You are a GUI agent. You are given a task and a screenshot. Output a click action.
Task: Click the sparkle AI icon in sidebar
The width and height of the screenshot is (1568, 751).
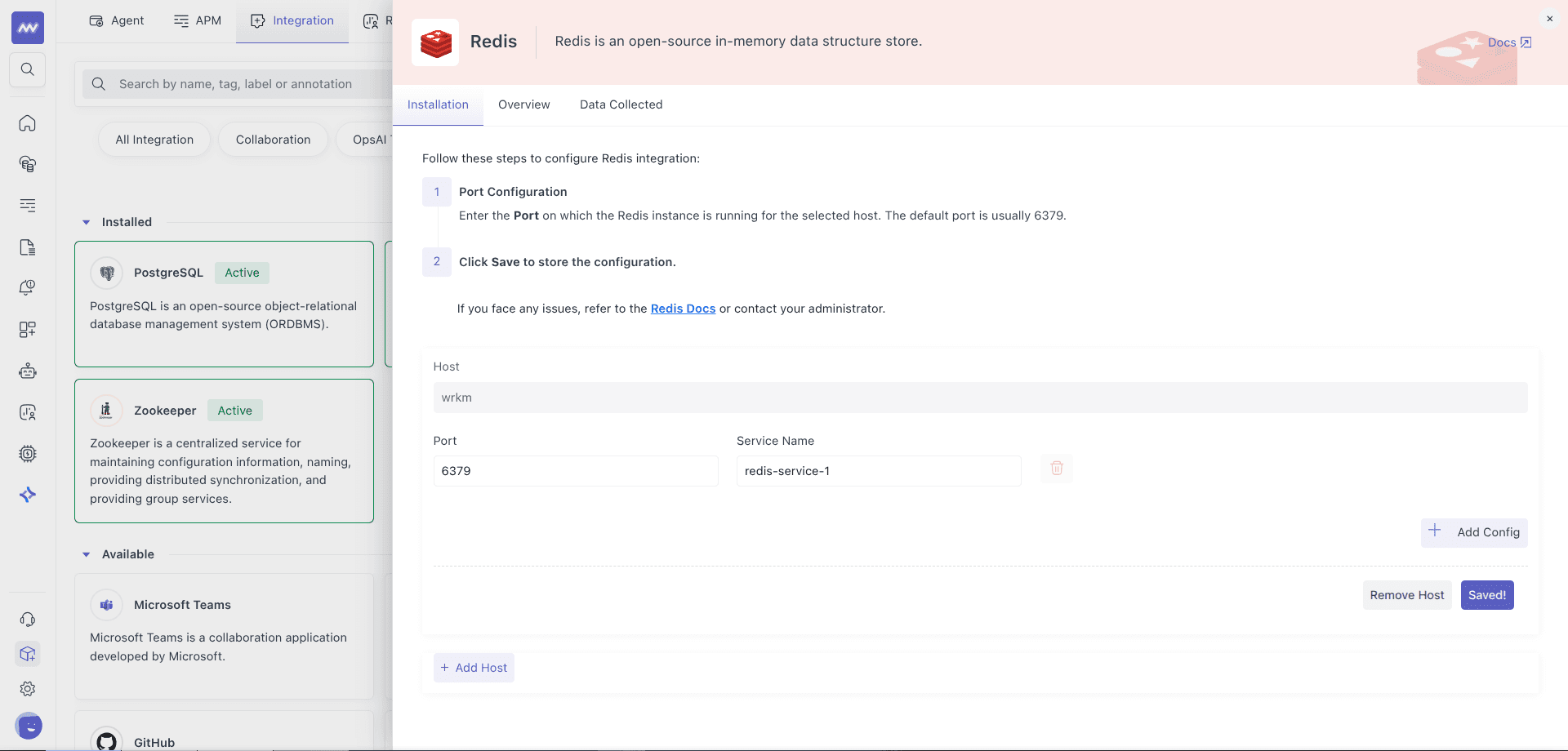coord(28,495)
